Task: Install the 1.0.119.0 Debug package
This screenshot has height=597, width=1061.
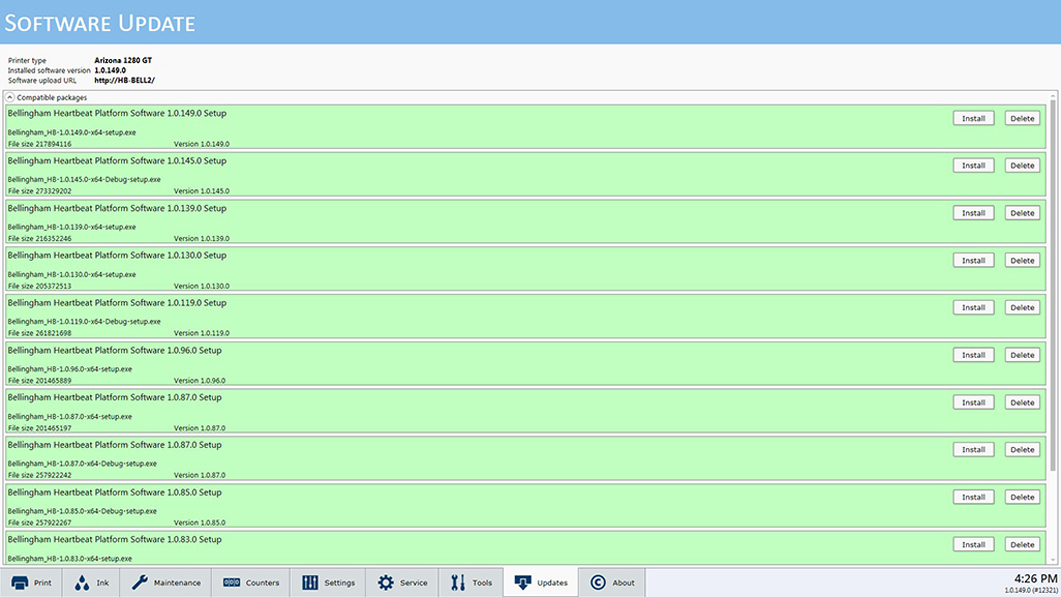Action: click(x=974, y=308)
